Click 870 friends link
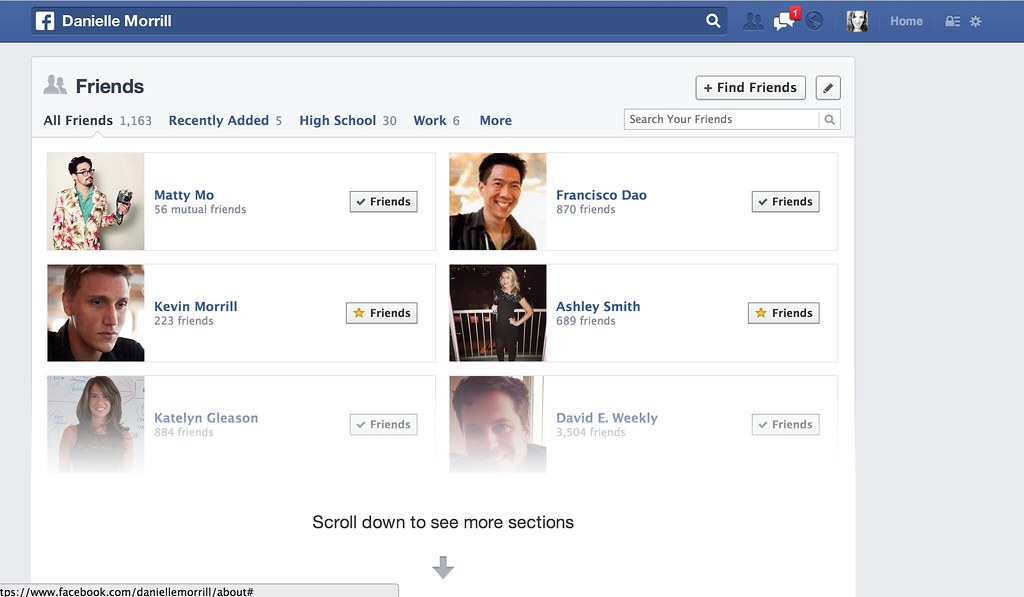 586,210
